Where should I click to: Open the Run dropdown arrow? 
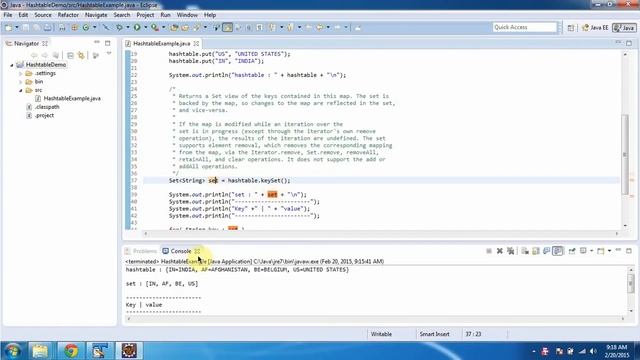(145, 27)
